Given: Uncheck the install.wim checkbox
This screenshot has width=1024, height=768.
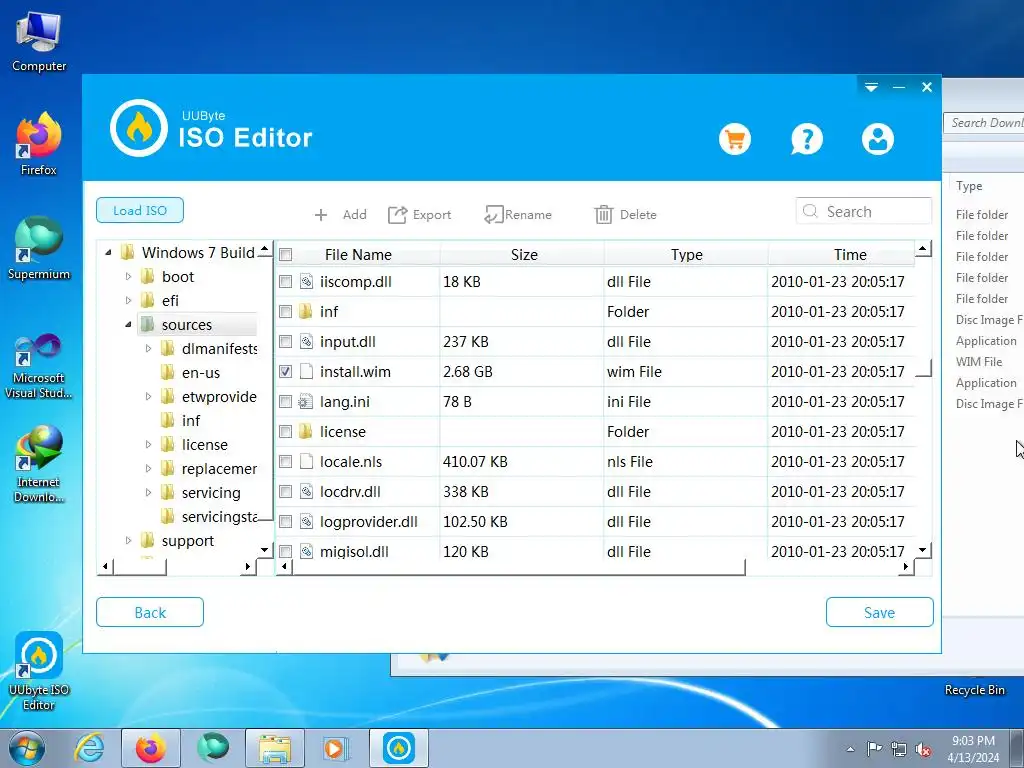Looking at the screenshot, I should 285,372.
